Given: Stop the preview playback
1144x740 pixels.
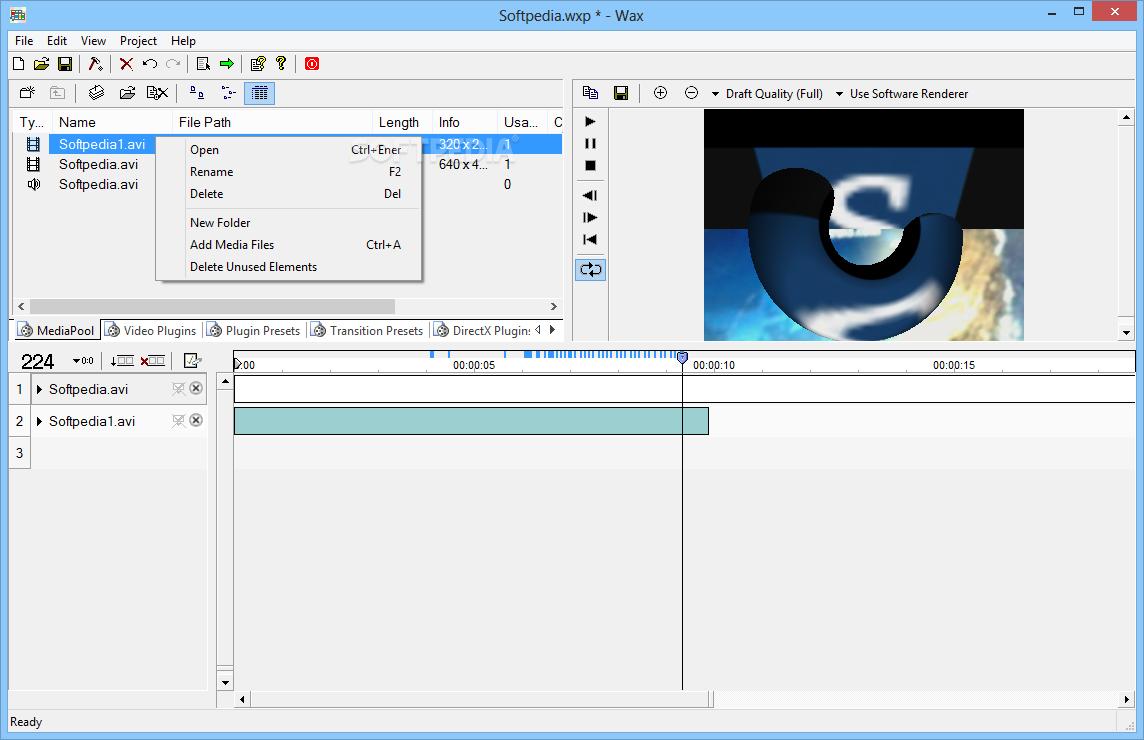Looking at the screenshot, I should point(590,166).
